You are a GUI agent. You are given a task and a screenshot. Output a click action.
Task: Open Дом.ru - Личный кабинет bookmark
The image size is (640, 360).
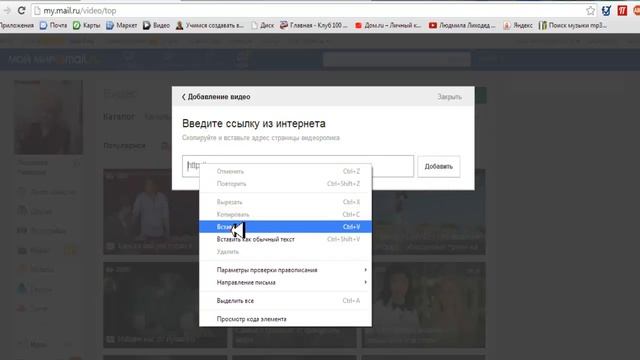(x=388, y=25)
